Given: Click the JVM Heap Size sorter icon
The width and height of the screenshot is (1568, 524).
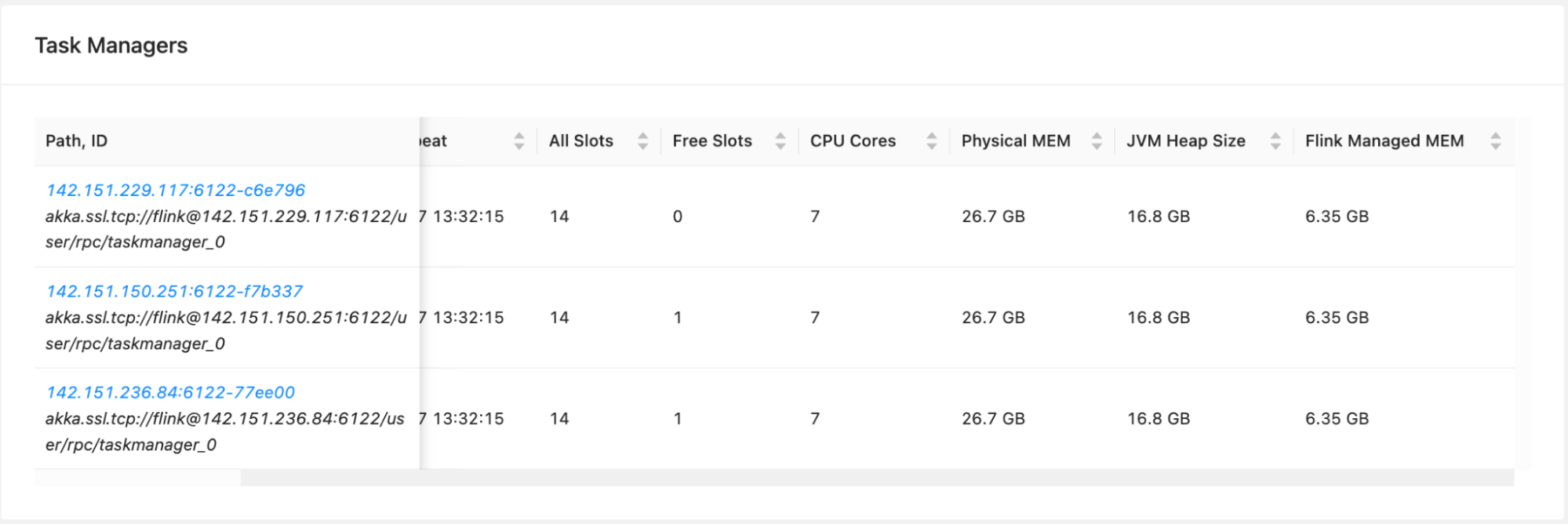Looking at the screenshot, I should pyautogui.click(x=1275, y=141).
